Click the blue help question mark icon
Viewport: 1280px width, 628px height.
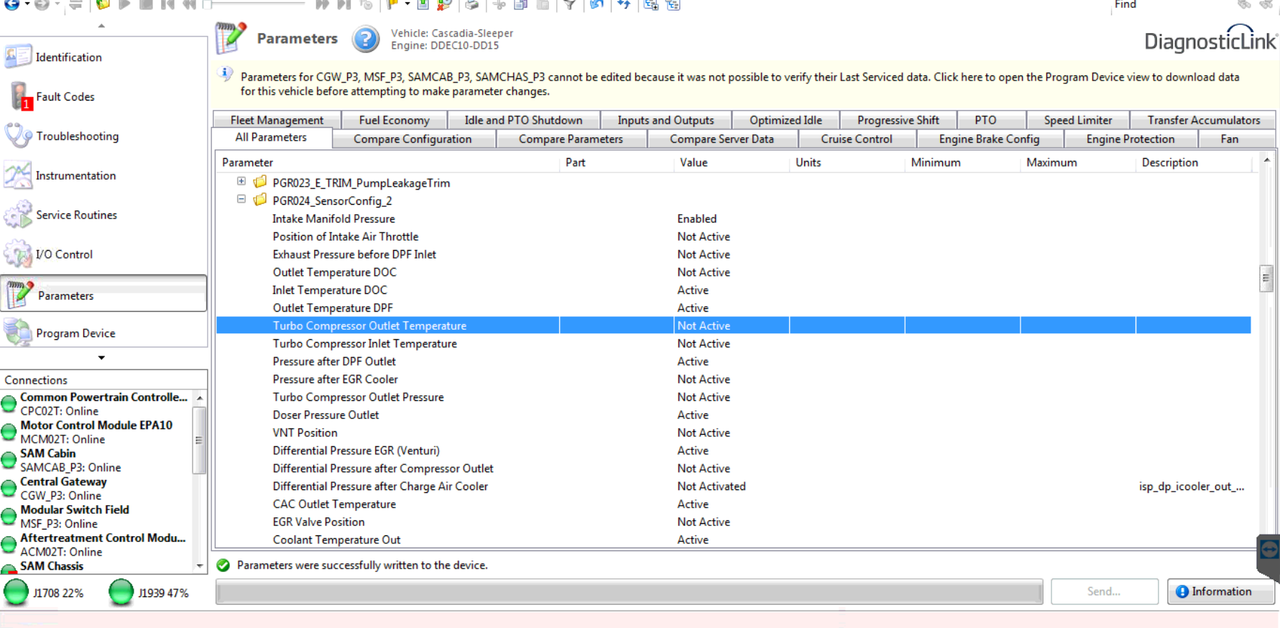(365, 39)
